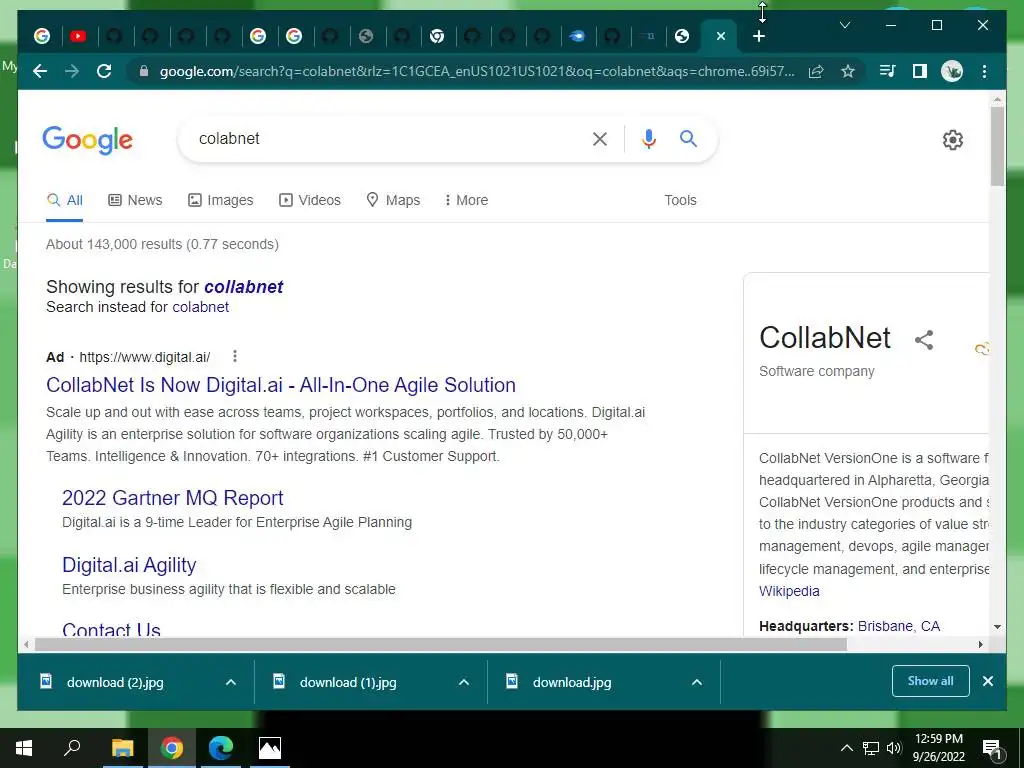Screen dimensions: 1024x768
Task: Share the CollabNet knowledge panel
Action: click(x=923, y=340)
